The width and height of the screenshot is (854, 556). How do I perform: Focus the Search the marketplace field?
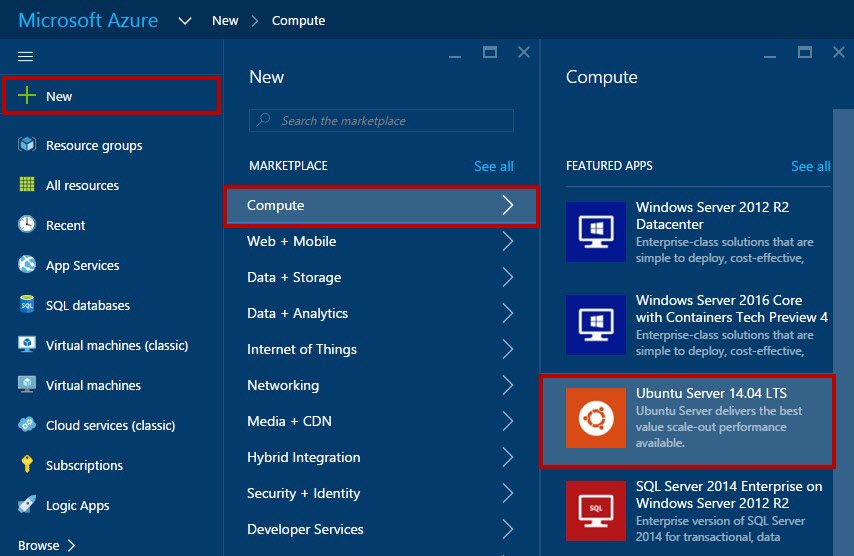tap(381, 120)
